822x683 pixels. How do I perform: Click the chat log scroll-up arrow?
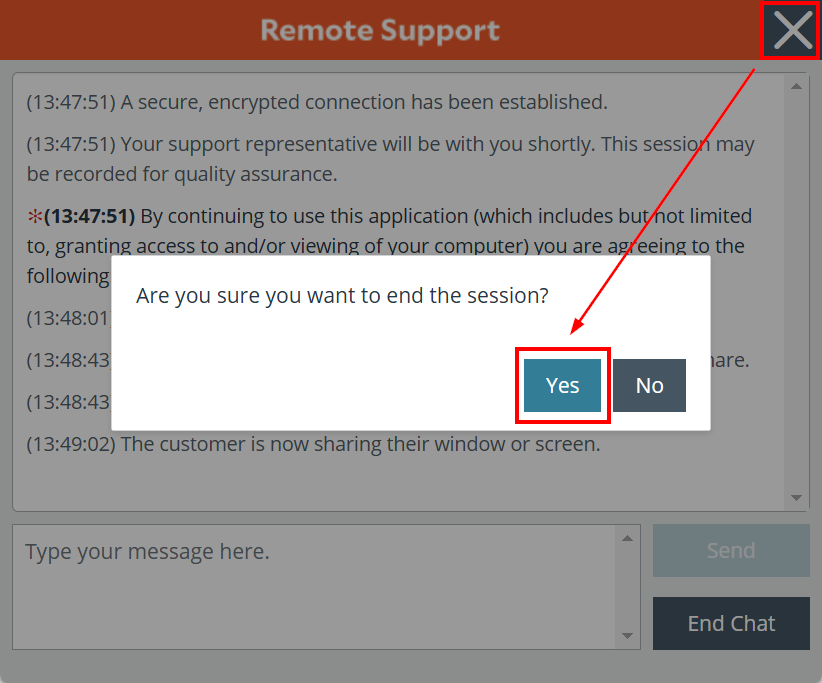[x=796, y=86]
